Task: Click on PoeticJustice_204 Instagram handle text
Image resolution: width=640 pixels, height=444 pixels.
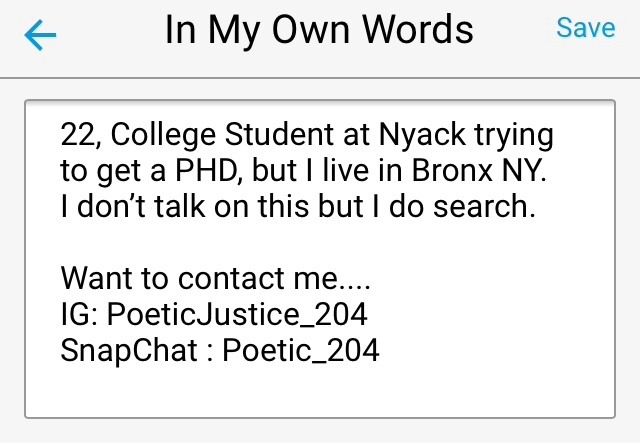Action: pyautogui.click(x=237, y=314)
